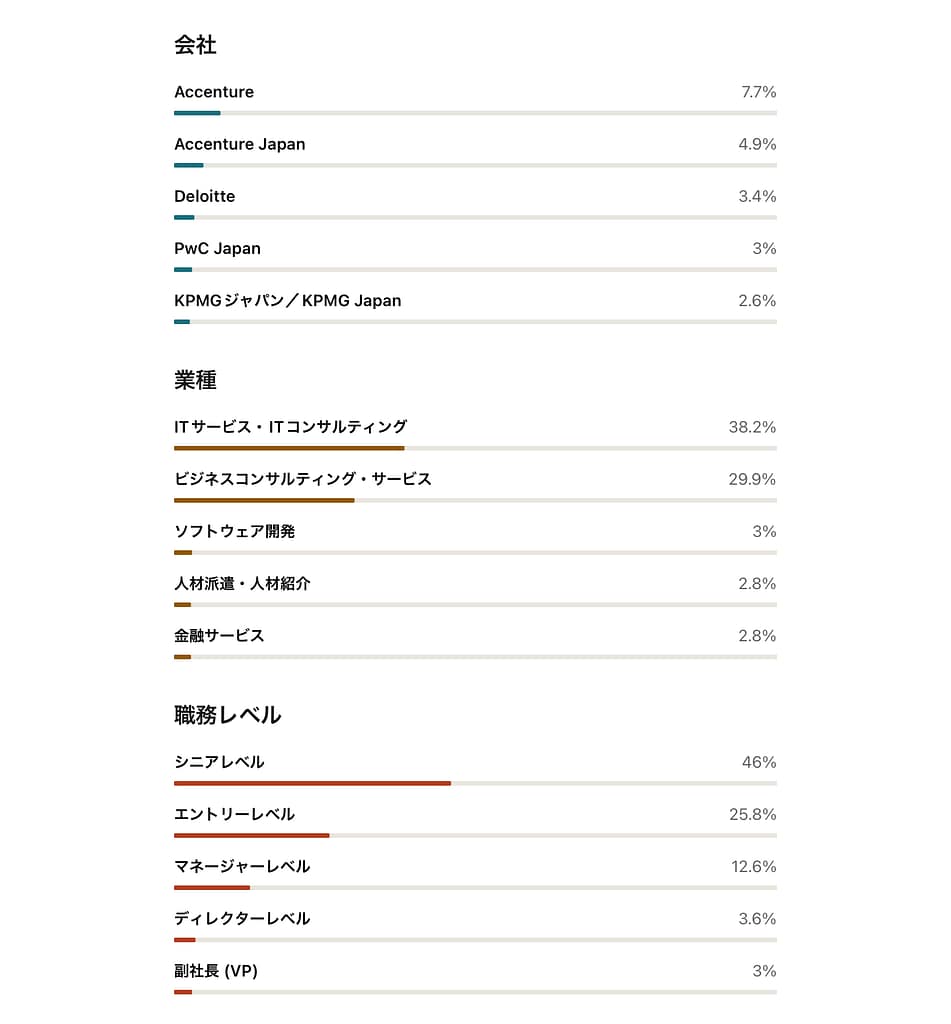Open the Deloitte company row
951x1024 pixels.
tap(205, 196)
